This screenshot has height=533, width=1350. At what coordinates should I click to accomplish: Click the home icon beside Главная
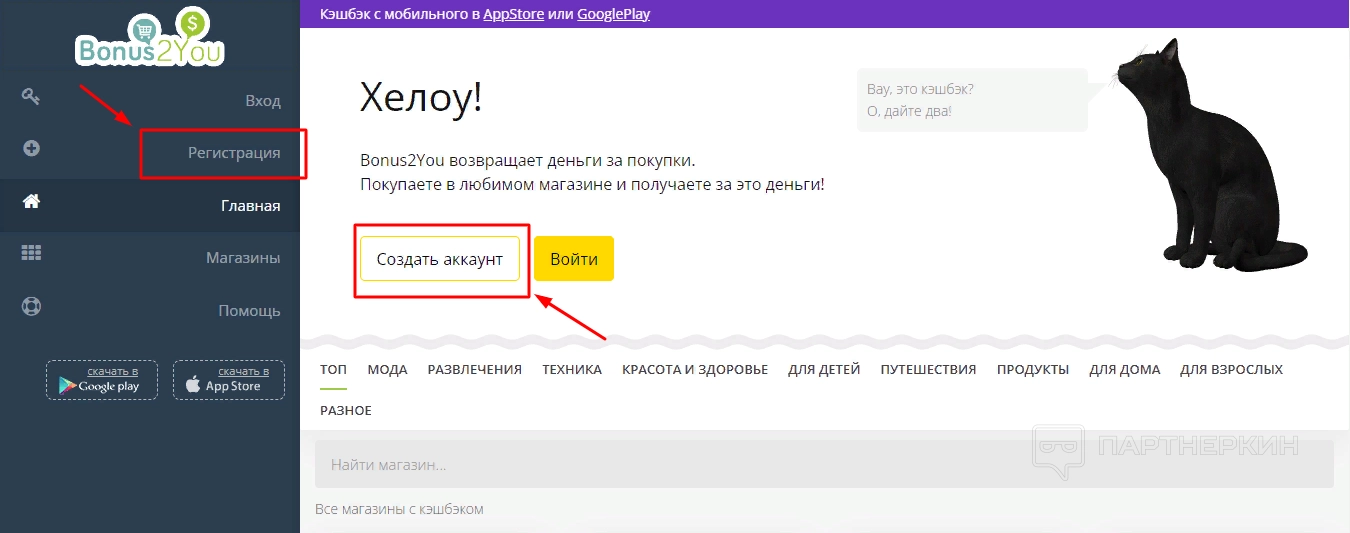pyautogui.click(x=31, y=201)
